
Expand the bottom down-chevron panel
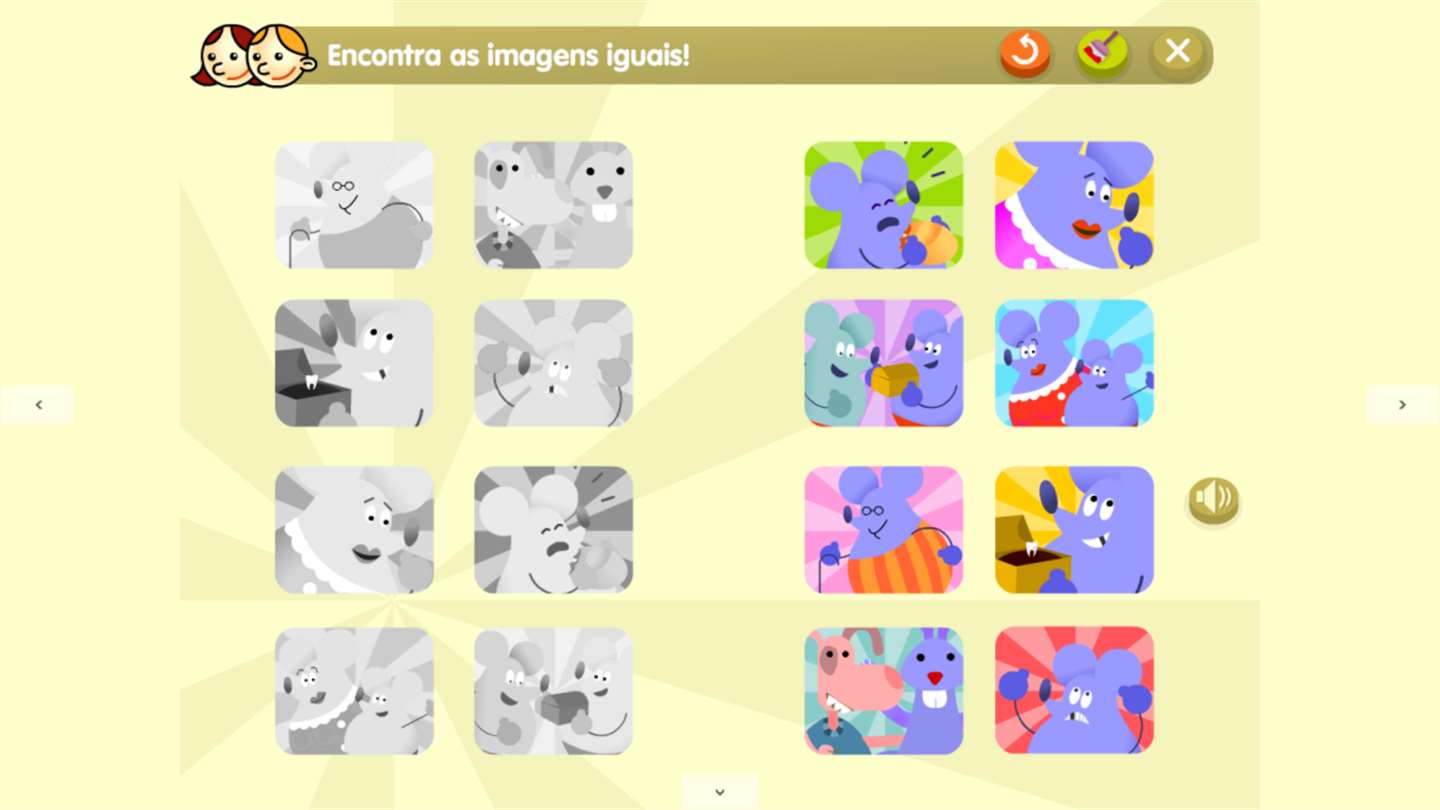point(719,792)
